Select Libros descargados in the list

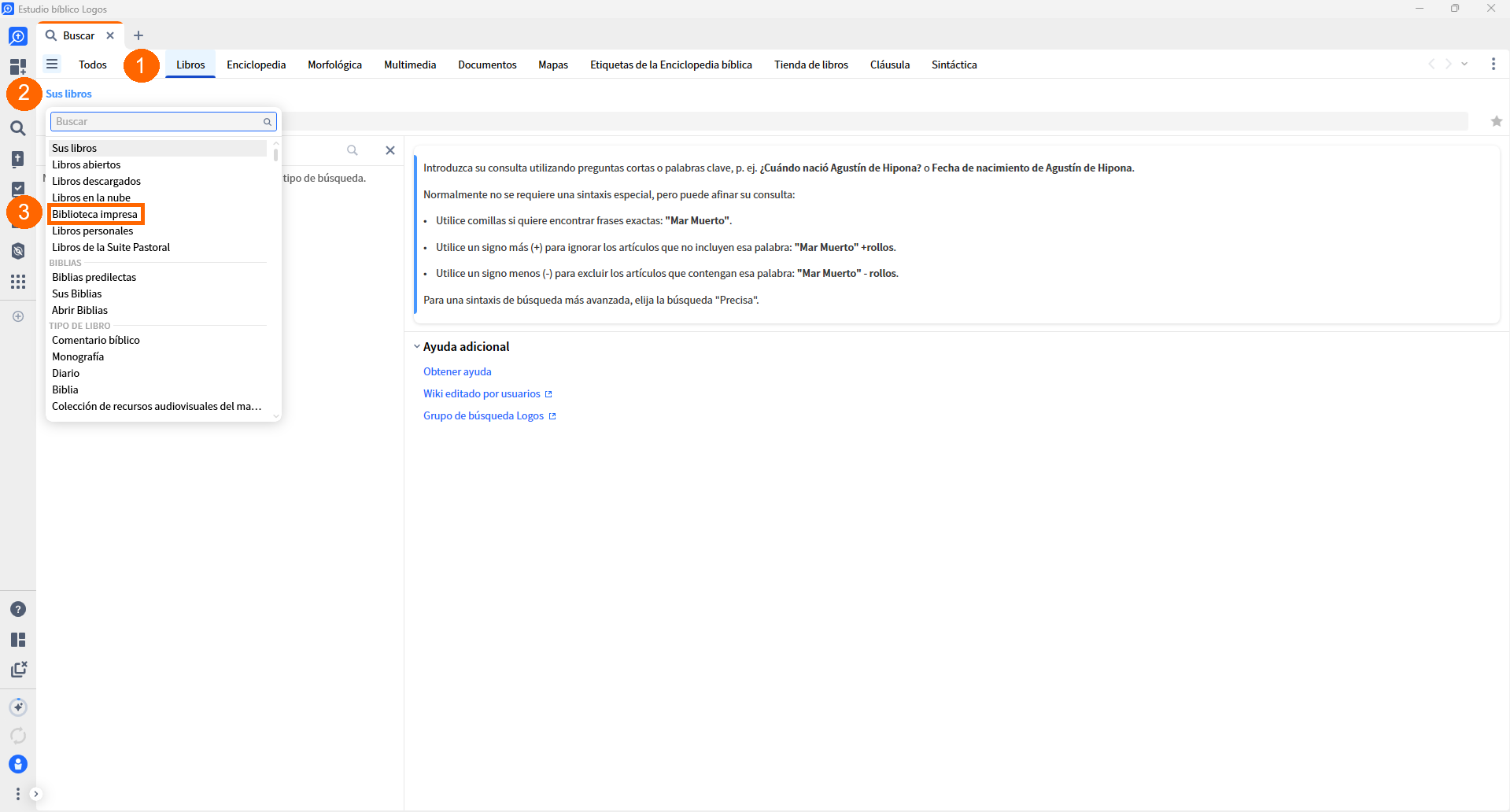[157, 181]
